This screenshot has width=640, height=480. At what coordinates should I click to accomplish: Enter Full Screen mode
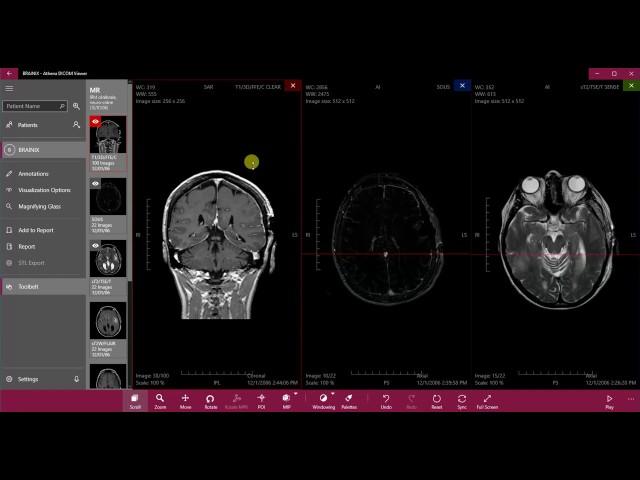[x=487, y=400]
